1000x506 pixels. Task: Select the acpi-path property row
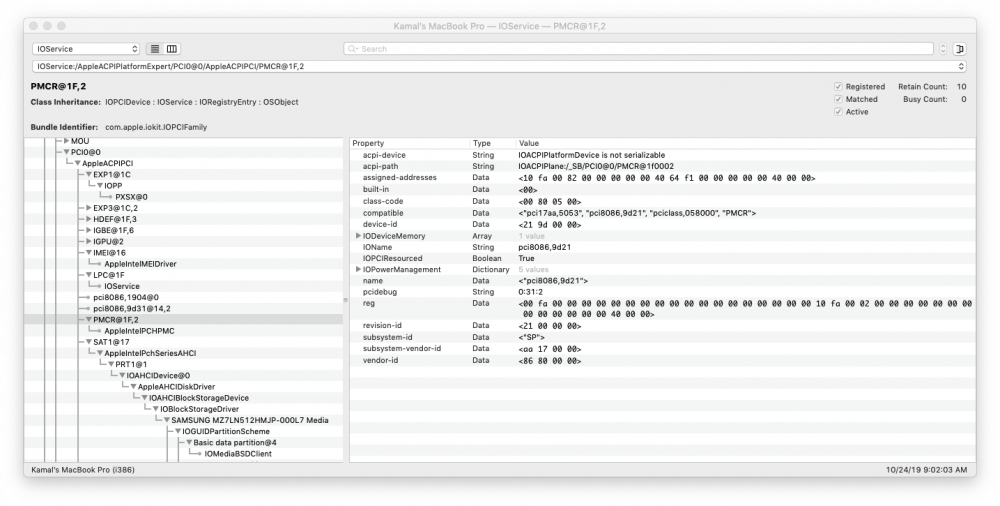pyautogui.click(x=663, y=166)
